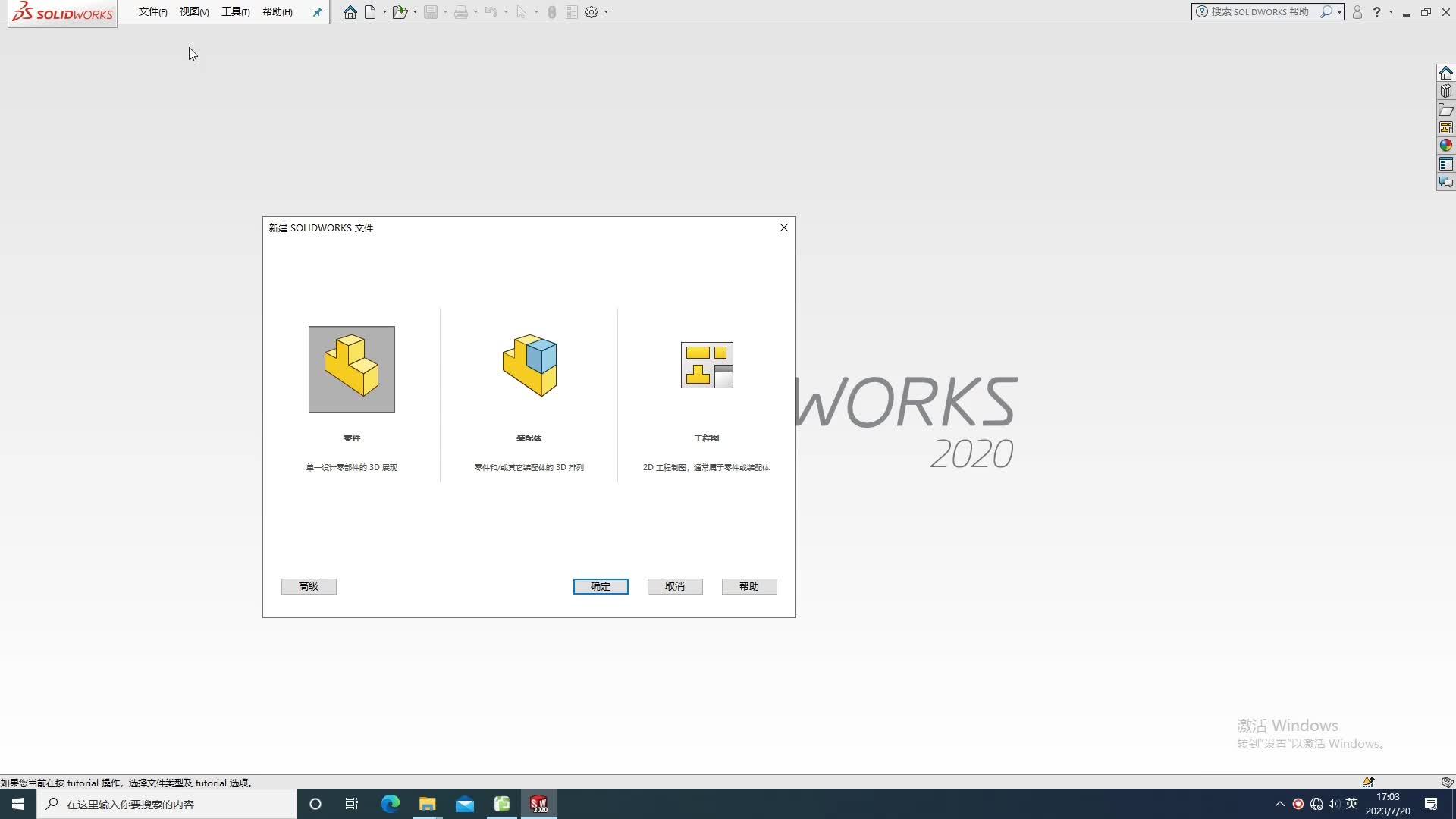Expand the Undo dropdown arrow
The width and height of the screenshot is (1456, 819).
506,12
